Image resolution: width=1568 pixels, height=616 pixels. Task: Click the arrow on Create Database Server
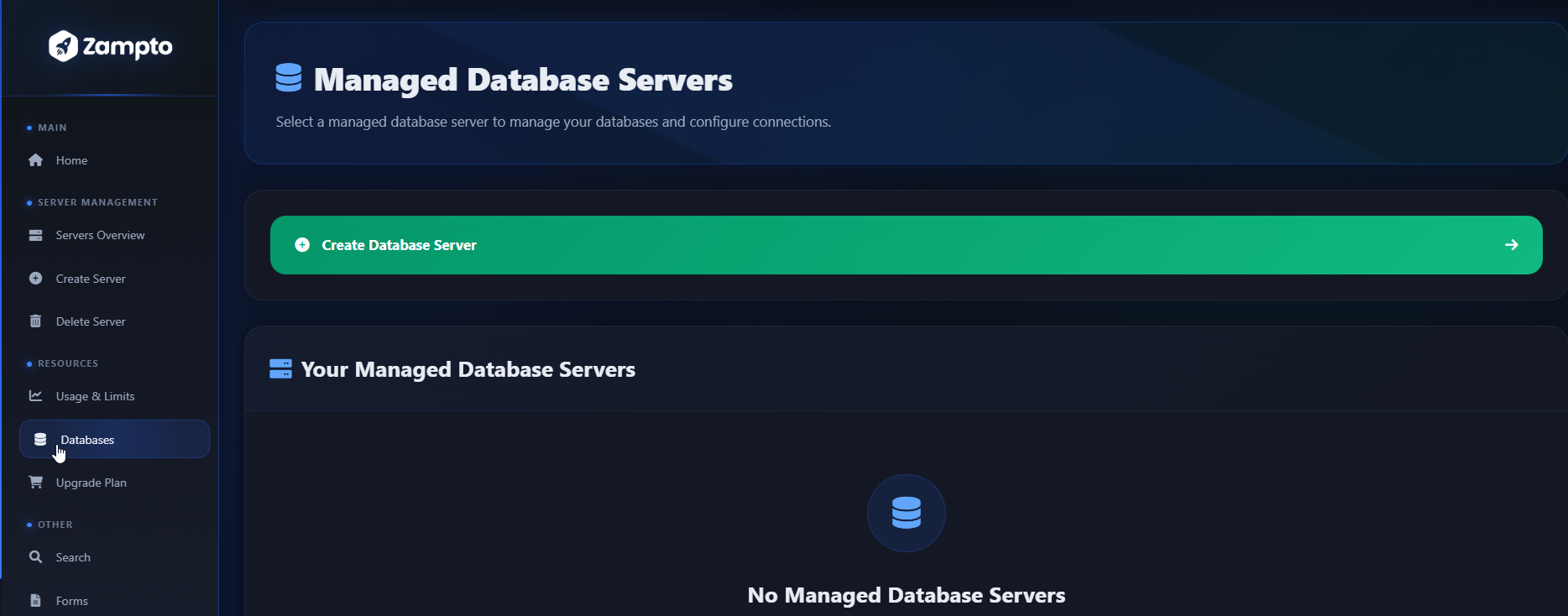[x=1511, y=245]
